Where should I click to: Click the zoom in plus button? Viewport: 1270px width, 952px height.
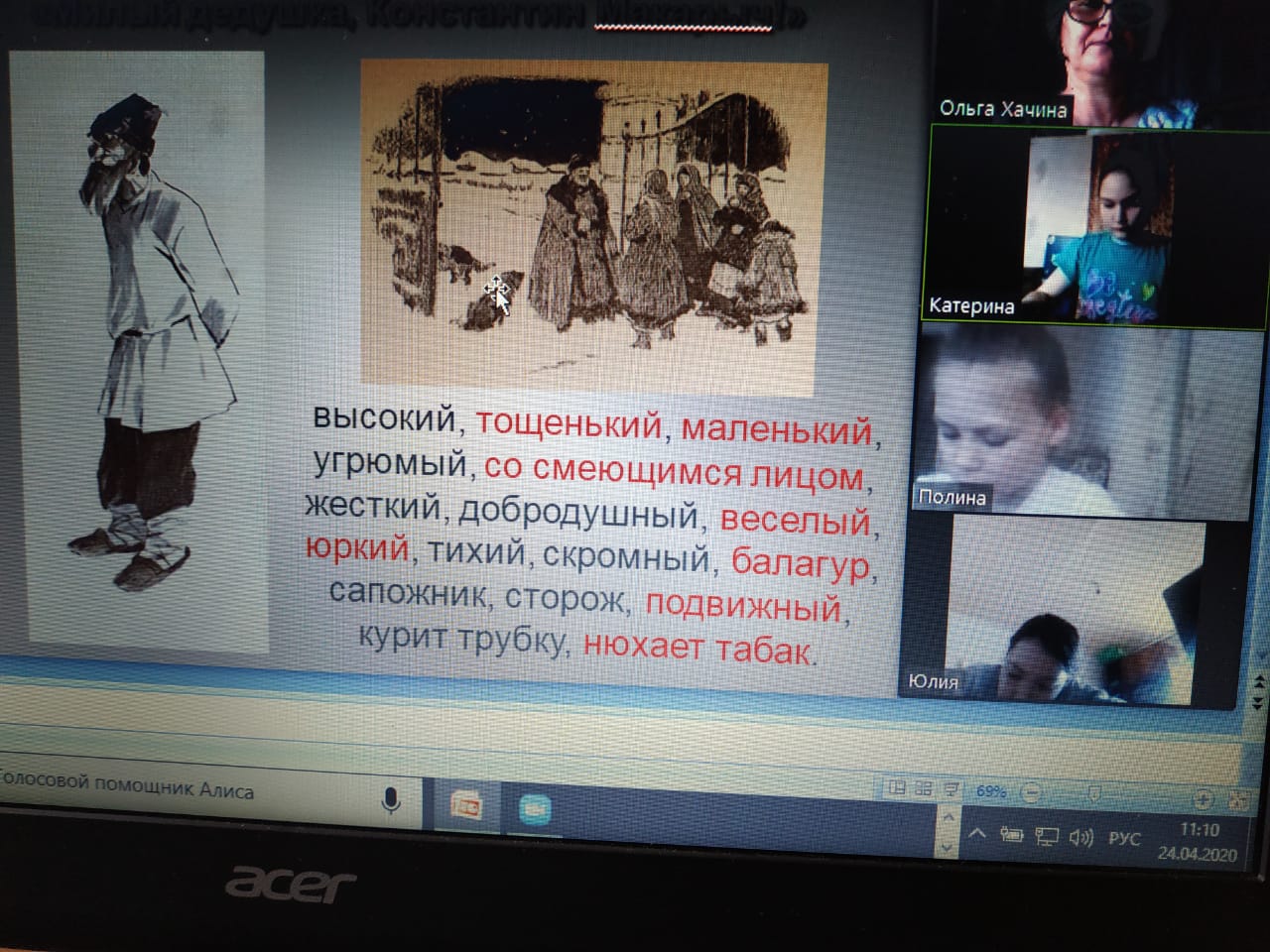1202,799
